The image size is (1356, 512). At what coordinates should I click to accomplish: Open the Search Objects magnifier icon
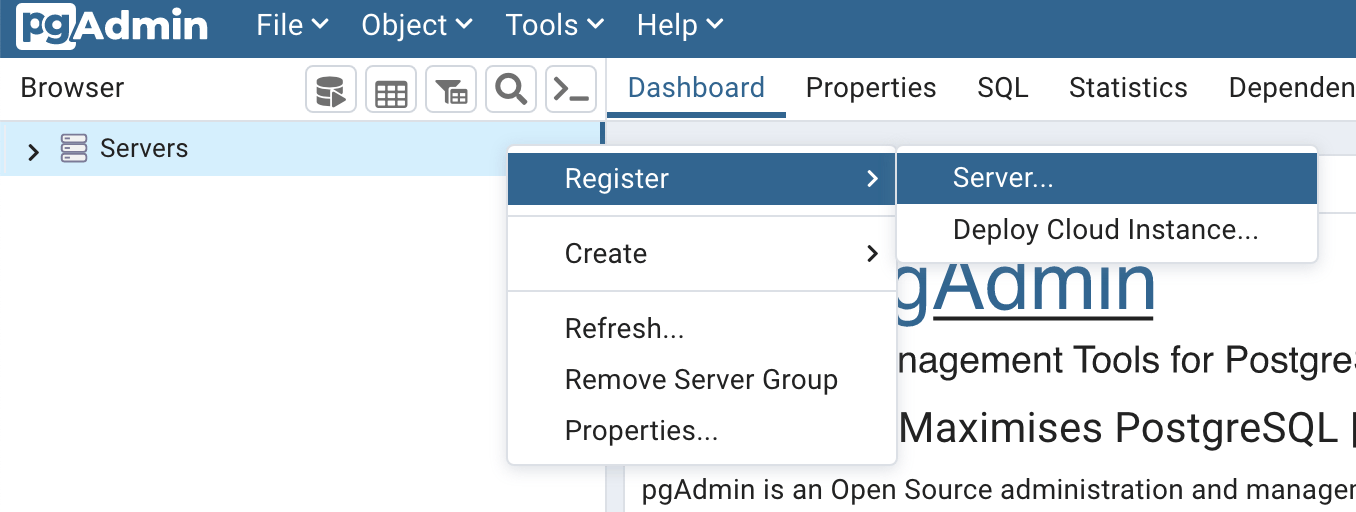coord(511,90)
